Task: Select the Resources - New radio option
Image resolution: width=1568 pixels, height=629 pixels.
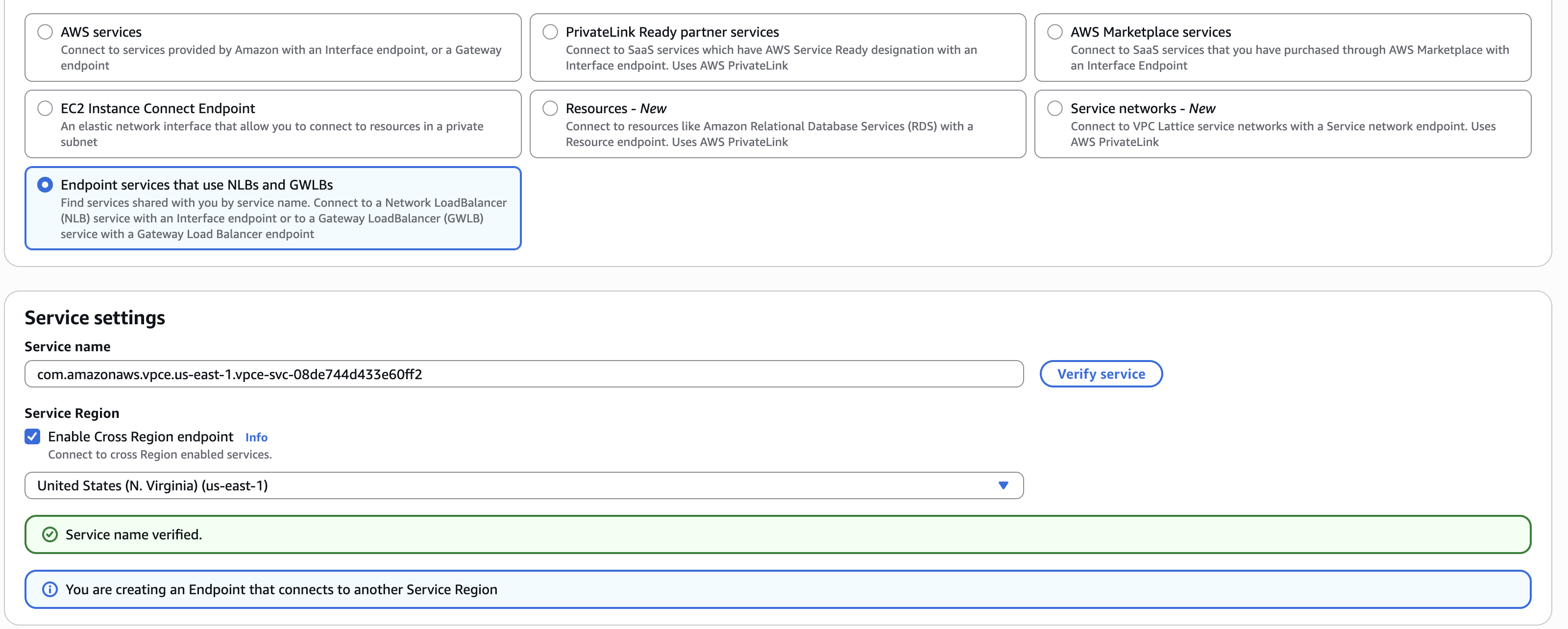Action: 550,108
